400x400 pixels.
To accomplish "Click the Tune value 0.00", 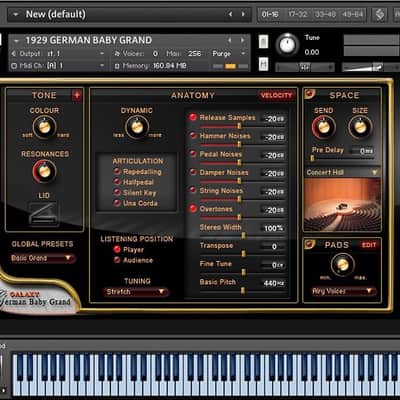I will coord(312,52).
